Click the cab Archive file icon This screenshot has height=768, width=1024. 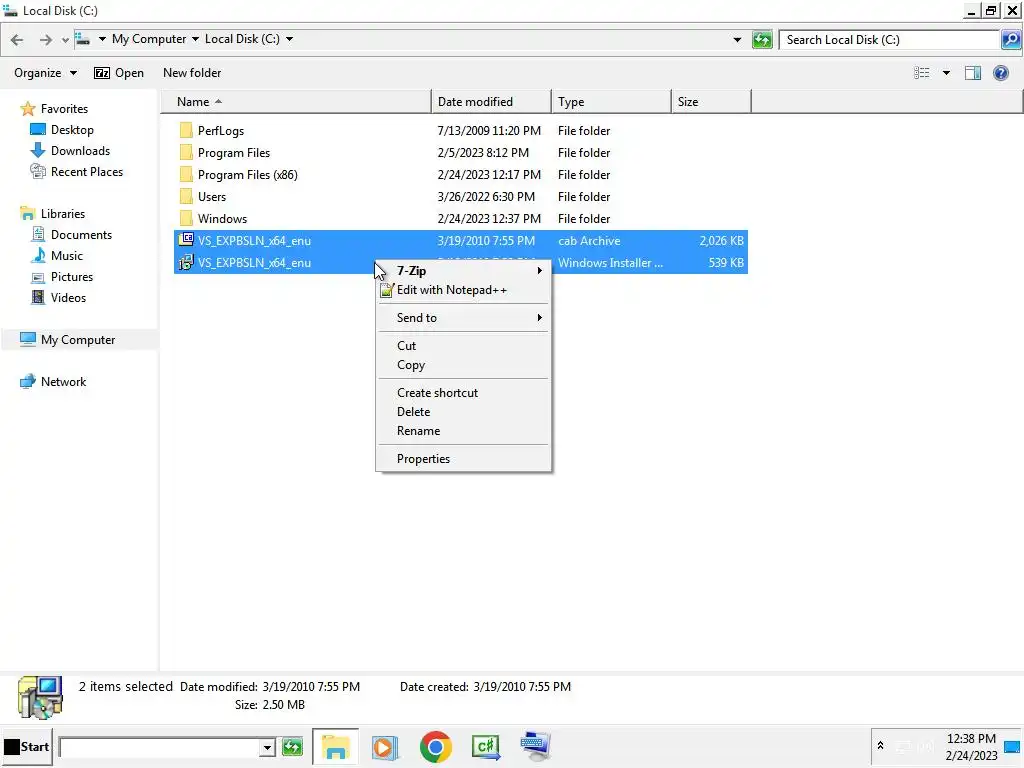[x=186, y=240]
